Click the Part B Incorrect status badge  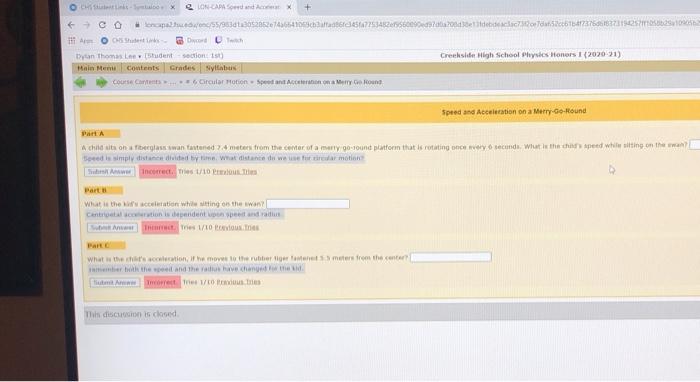(x=160, y=228)
